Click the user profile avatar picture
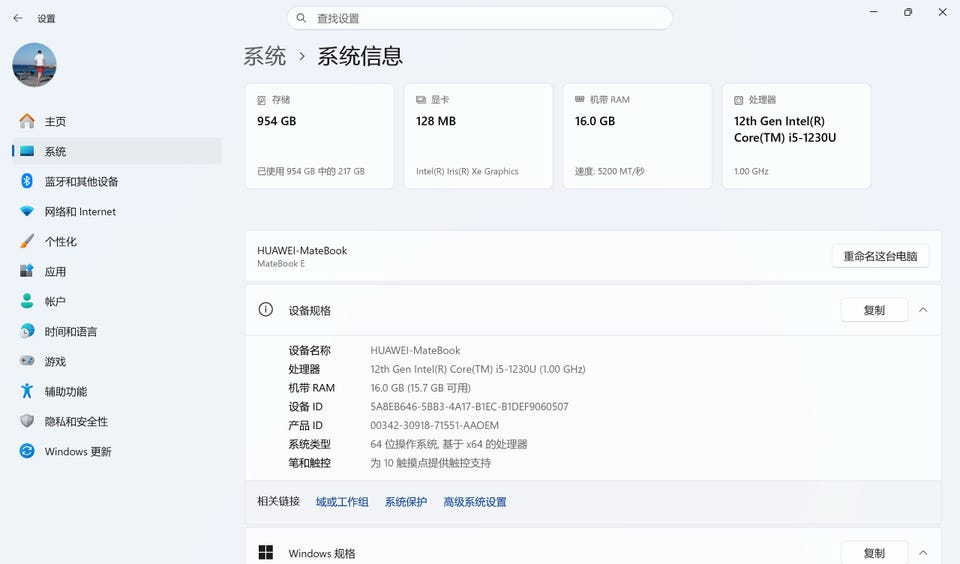Screen dimensions: 960x564 (x=34, y=65)
